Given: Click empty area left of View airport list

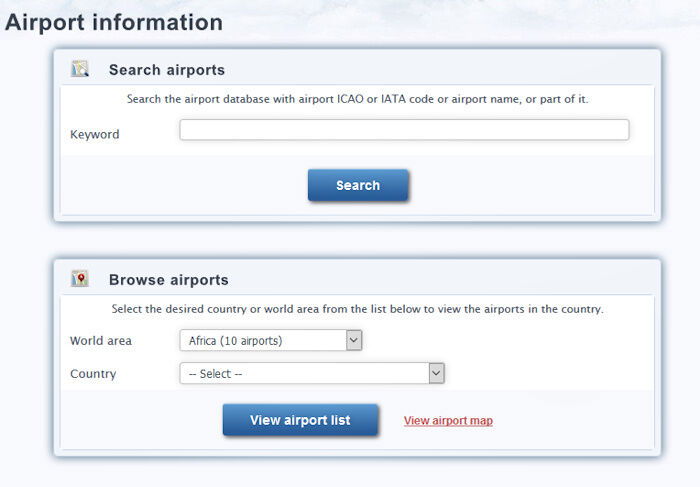Looking at the screenshot, I should click(x=140, y=421).
